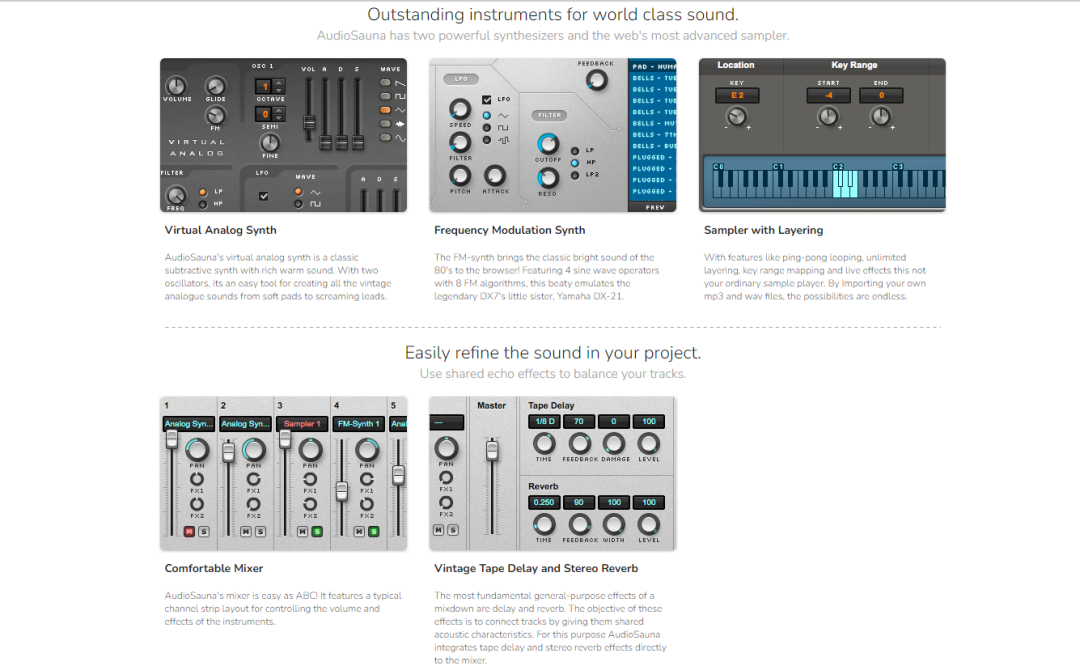
Task: Click the highlighted C2 key on sampler keyboard
Action: coord(844,185)
